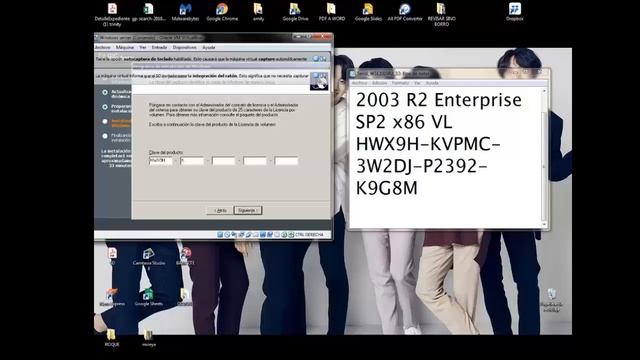Click the 'SP2 x86 VL' line in Notepad
Viewport: 640px width, 360px height.
pyautogui.click(x=404, y=122)
